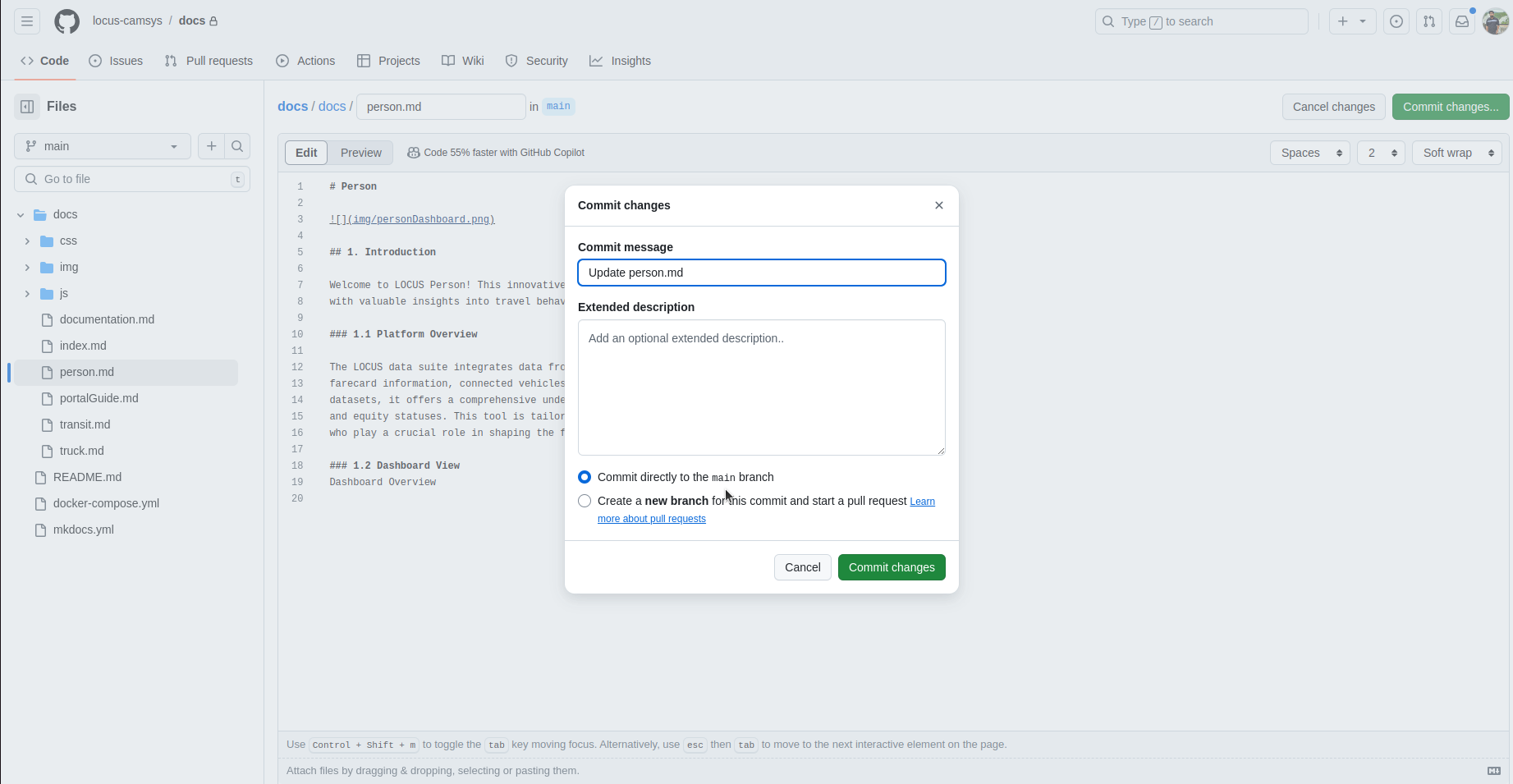
Task: Open the issues icon in top bar
Action: click(x=1396, y=21)
